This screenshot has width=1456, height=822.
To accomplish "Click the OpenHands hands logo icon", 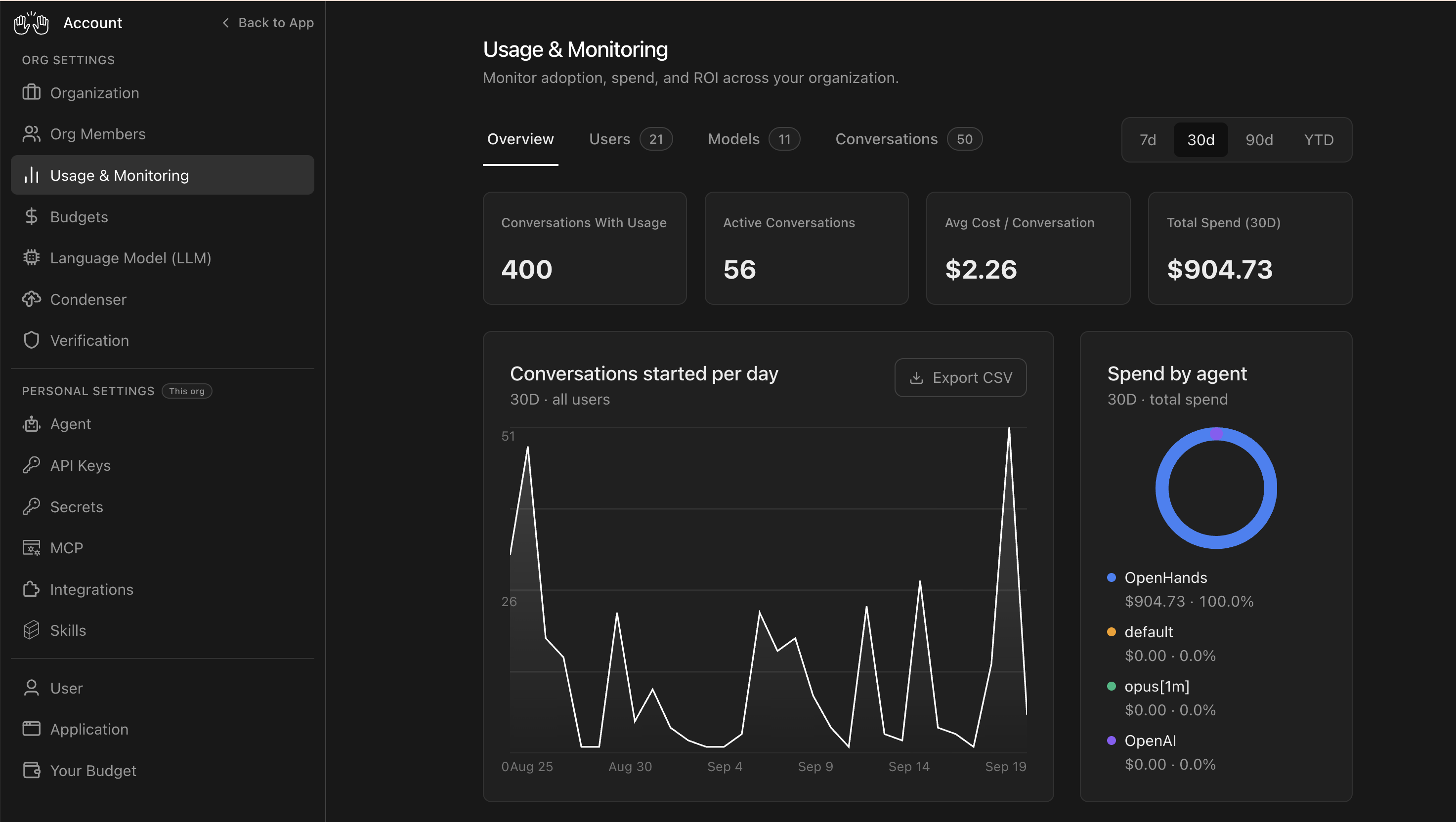I will 32,23.
